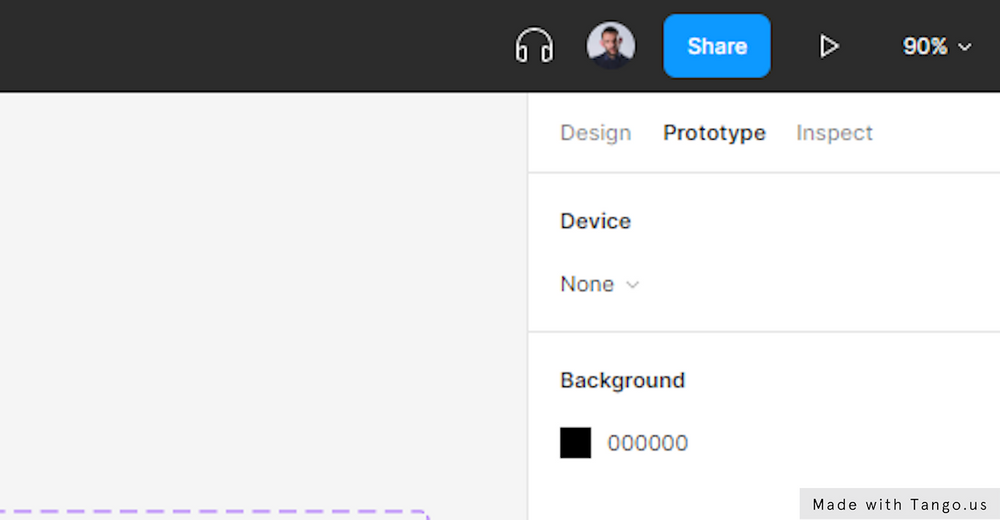Viewport: 1000px width, 520px height.
Task: Open the Device dropdown showing None
Action: (x=599, y=284)
